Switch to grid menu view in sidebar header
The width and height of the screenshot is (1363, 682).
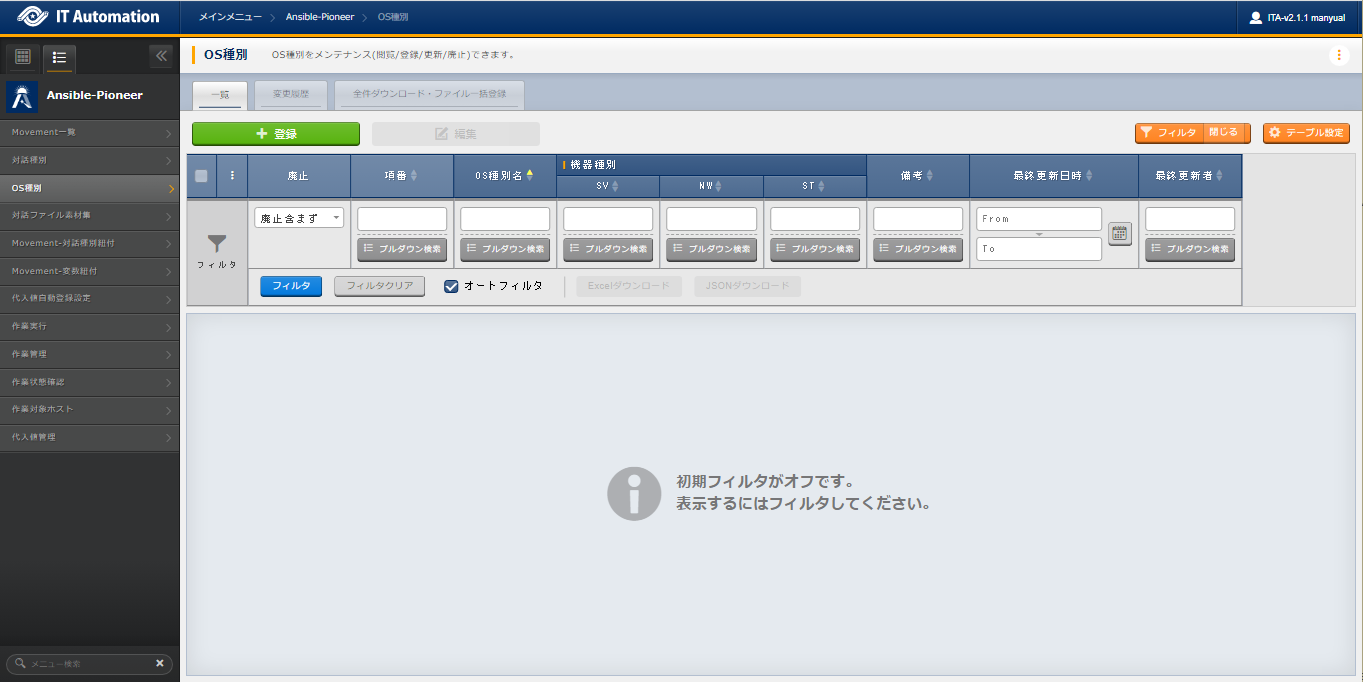point(21,56)
